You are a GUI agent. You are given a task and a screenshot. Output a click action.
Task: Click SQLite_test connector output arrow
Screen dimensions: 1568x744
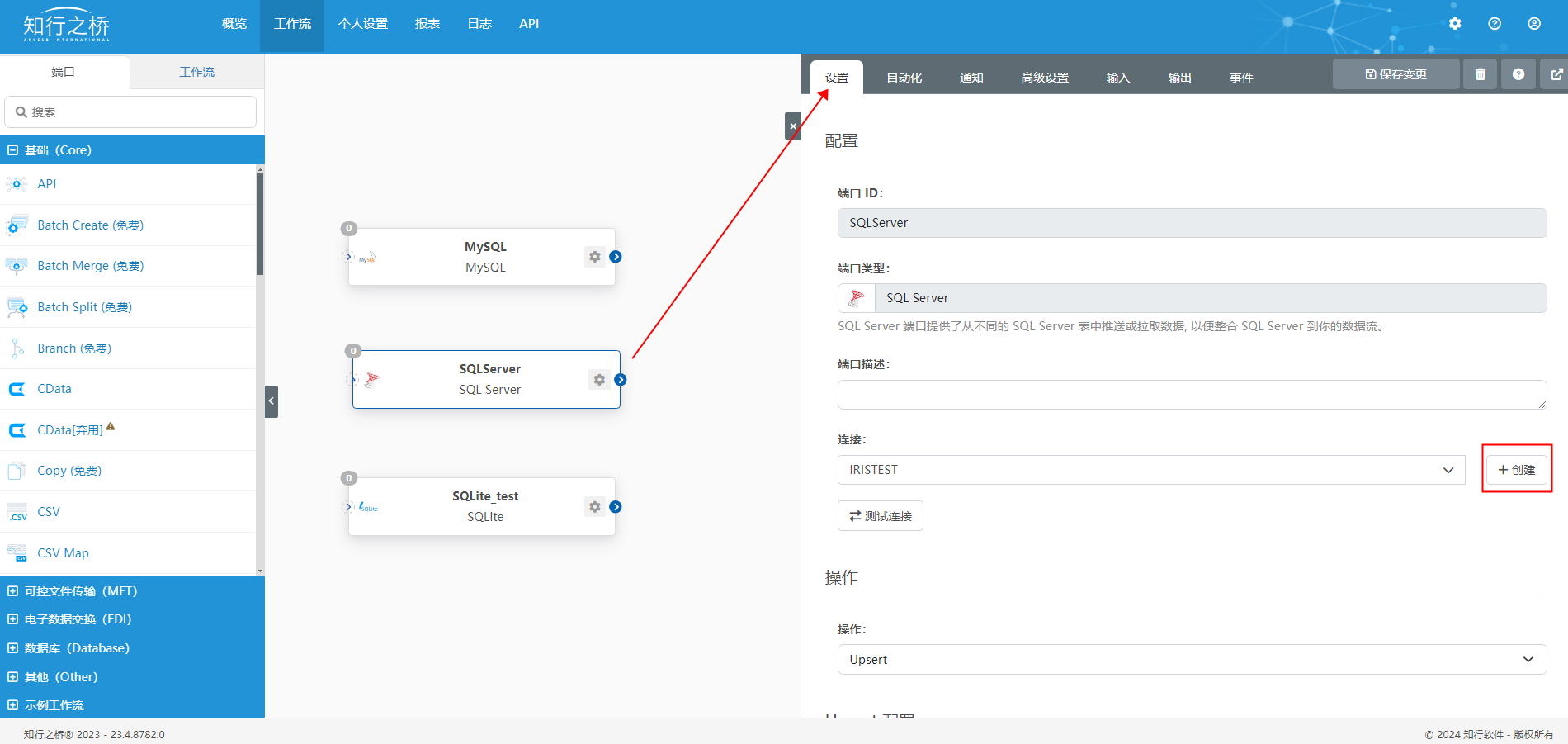[x=616, y=507]
